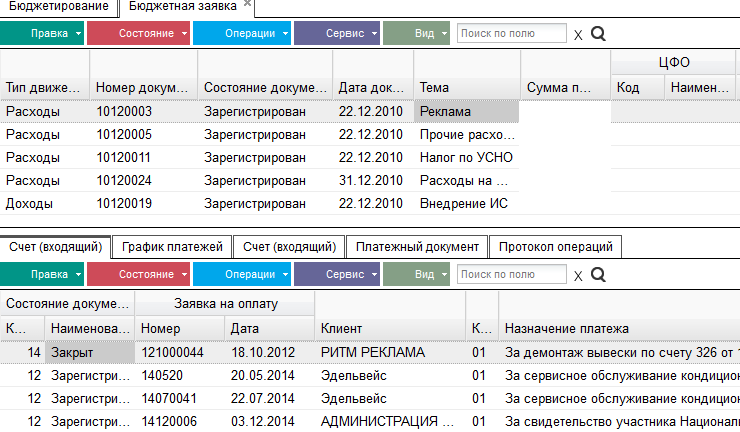740x432 pixels.
Task: Open the График платежей tab
Action: click(x=172, y=247)
